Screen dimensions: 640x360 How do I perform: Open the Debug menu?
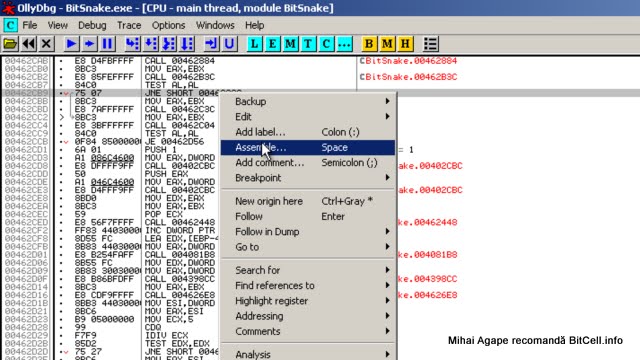[92, 25]
